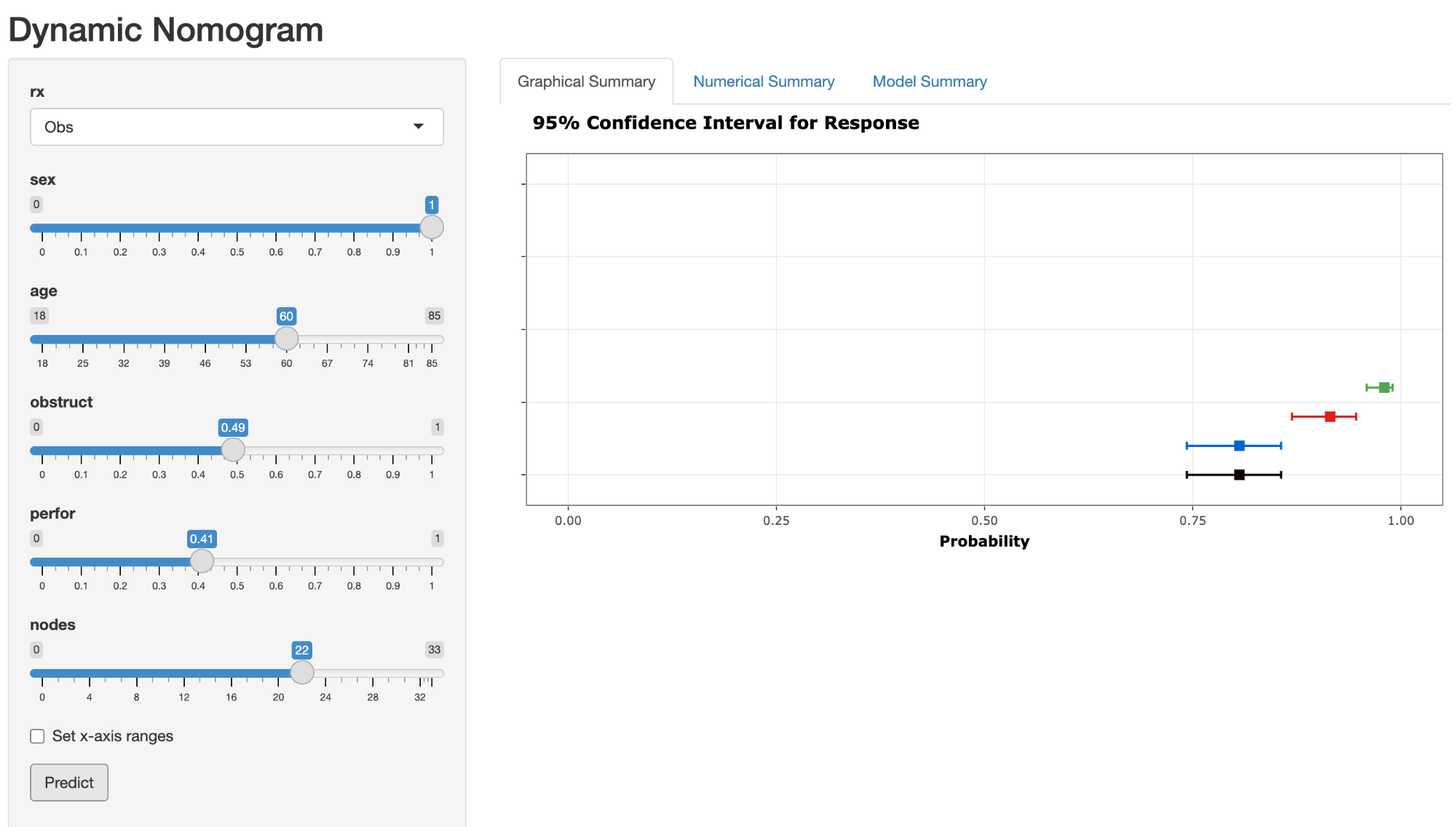Click the black confidence interval point
Viewport: 1456px width, 827px height.
[1239, 475]
